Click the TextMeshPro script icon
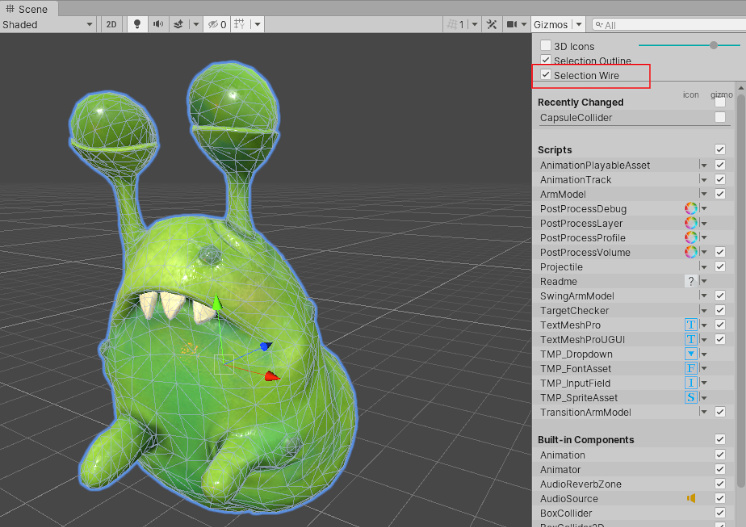Image resolution: width=746 pixels, height=527 pixels. [690, 325]
